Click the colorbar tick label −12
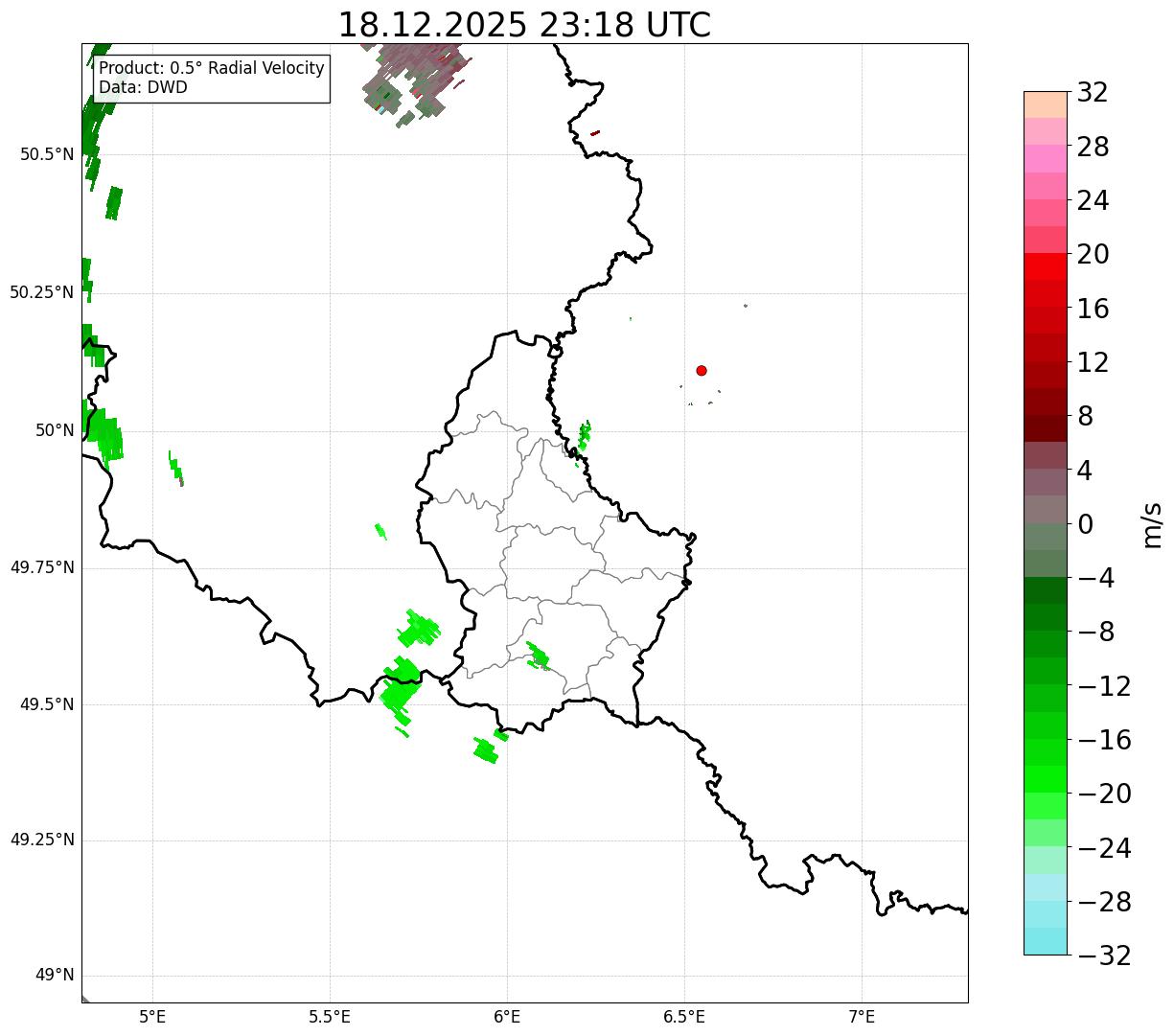 [x=1104, y=686]
